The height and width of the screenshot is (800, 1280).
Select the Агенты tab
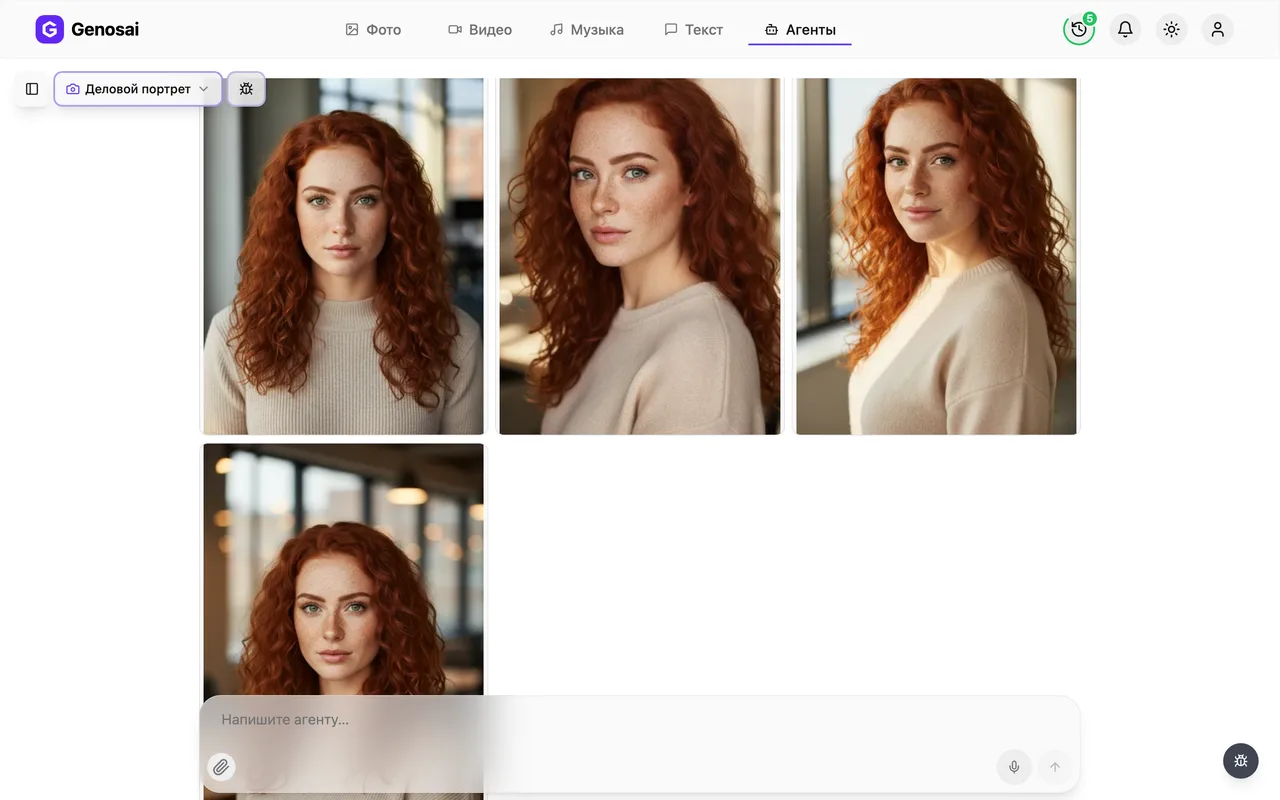(x=800, y=30)
